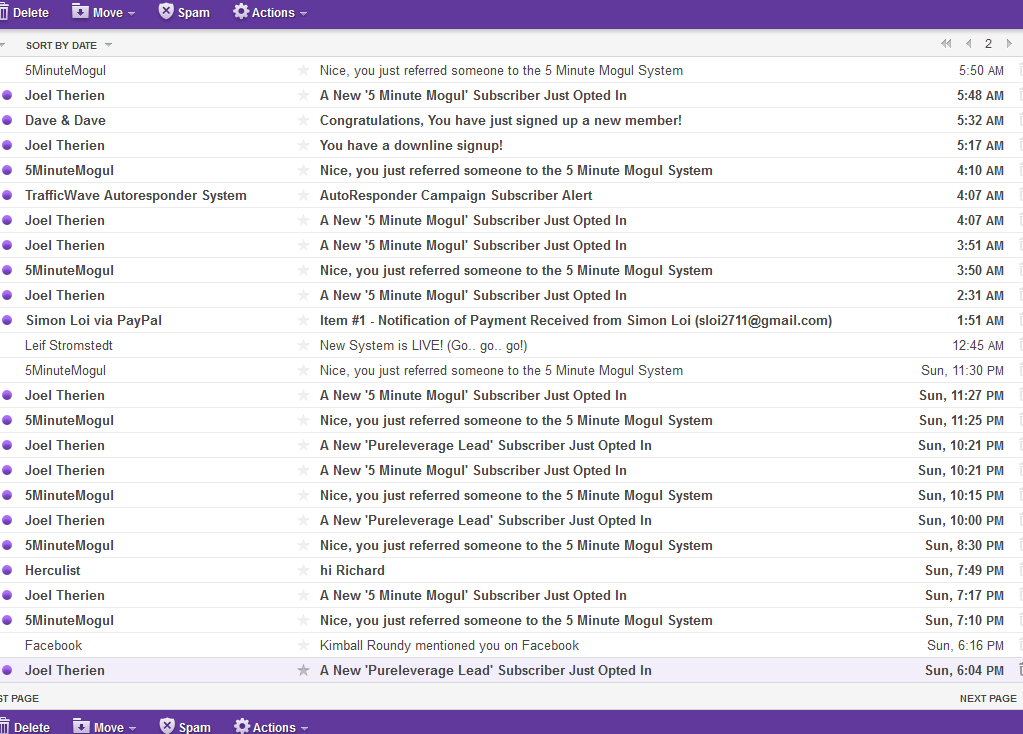This screenshot has width=1023, height=734.
Task: Star the Leif Stromstedt email
Action: (303, 345)
